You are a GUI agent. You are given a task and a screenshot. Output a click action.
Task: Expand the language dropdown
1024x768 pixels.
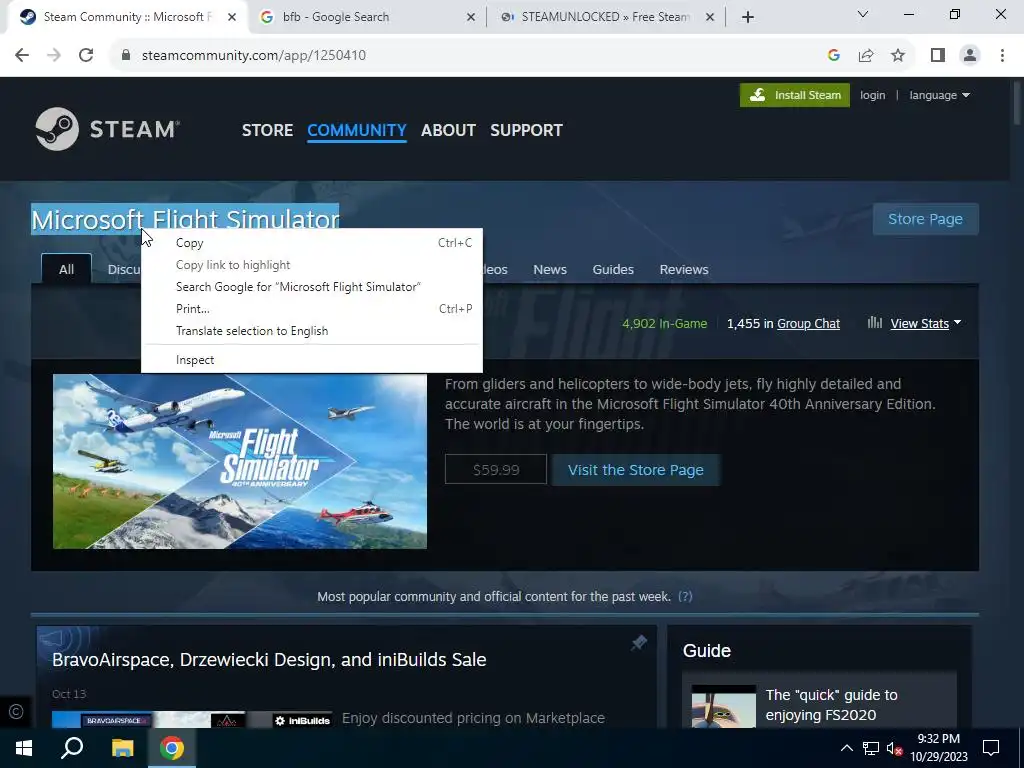point(939,95)
